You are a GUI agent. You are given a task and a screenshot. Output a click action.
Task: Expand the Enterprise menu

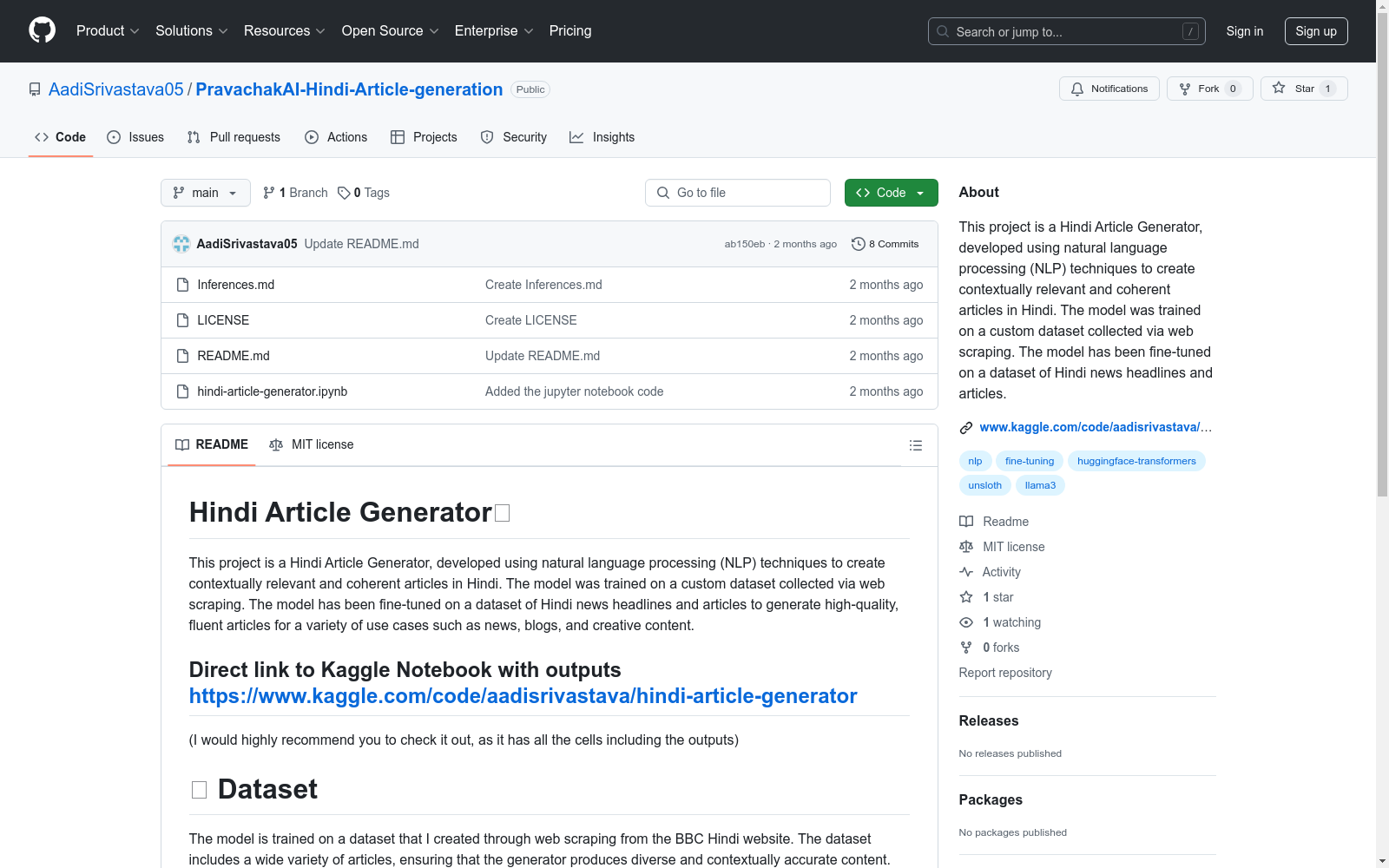click(x=494, y=31)
